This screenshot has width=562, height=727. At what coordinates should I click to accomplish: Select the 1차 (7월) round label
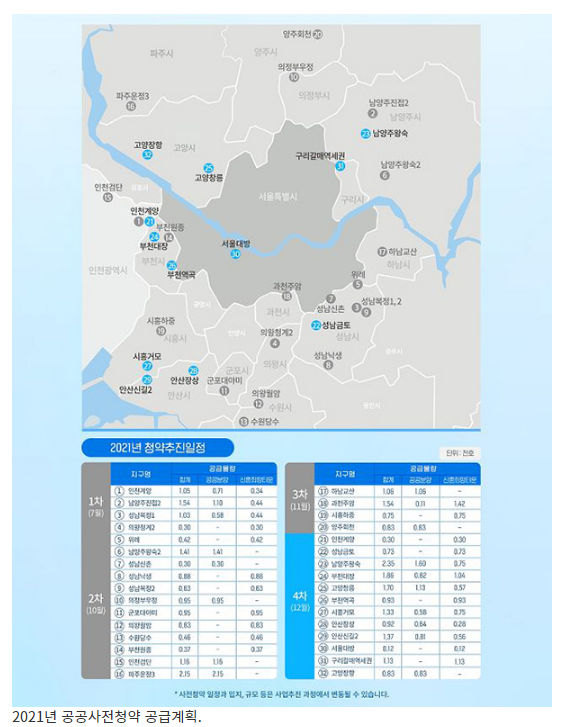coord(96,504)
